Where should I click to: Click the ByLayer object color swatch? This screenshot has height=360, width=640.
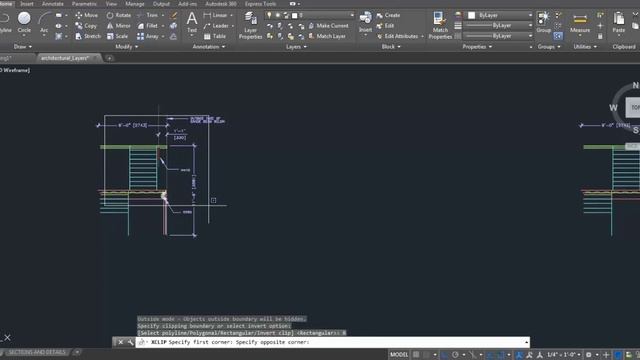471,15
